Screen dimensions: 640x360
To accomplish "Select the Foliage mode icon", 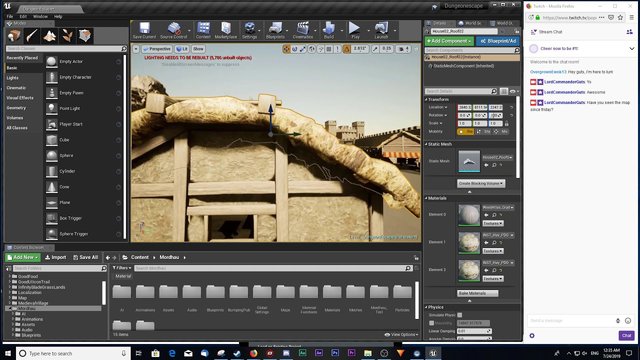I will tap(67, 36).
